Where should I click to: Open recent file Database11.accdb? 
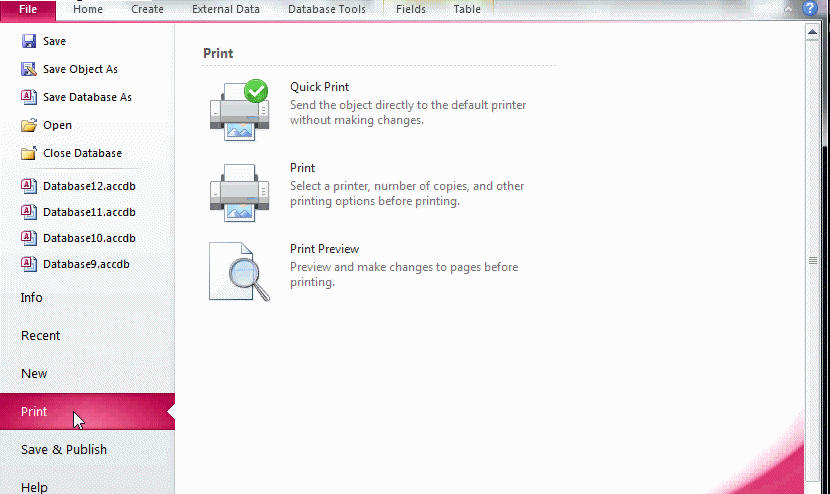click(x=89, y=212)
